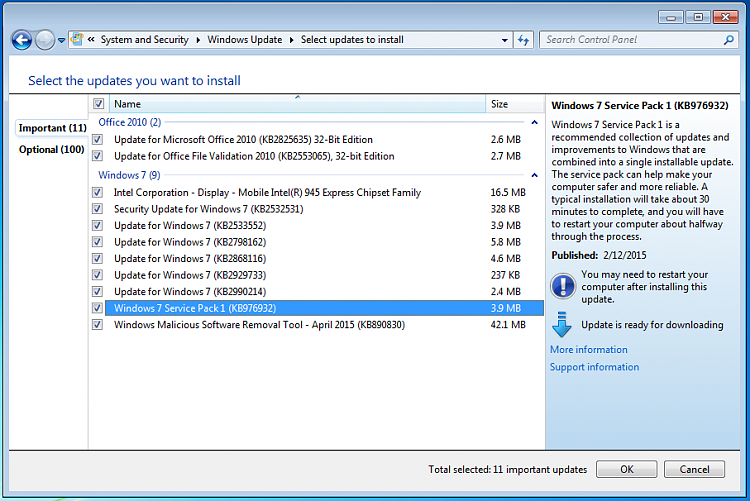Click Total selected 11 important updates text
Screen dimensions: 750x501
(507, 469)
